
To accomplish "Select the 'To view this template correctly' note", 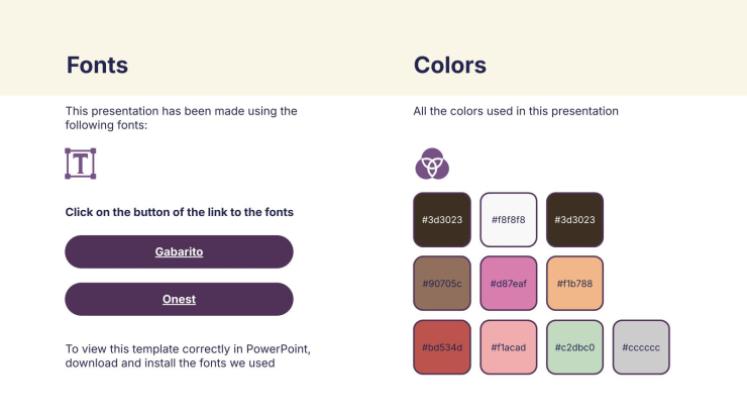I will (x=188, y=356).
